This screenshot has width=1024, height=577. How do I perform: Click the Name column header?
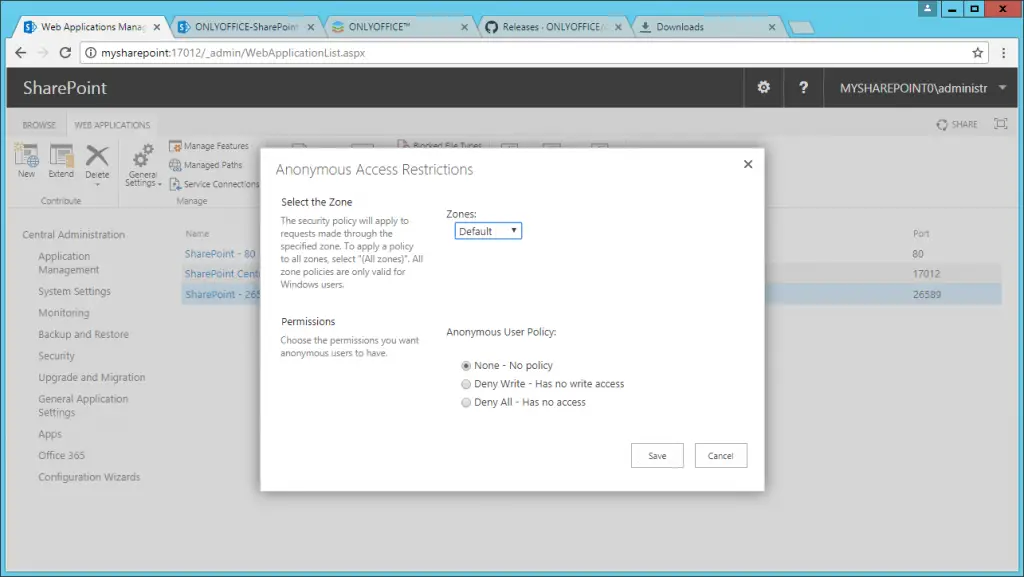pyautogui.click(x=197, y=234)
